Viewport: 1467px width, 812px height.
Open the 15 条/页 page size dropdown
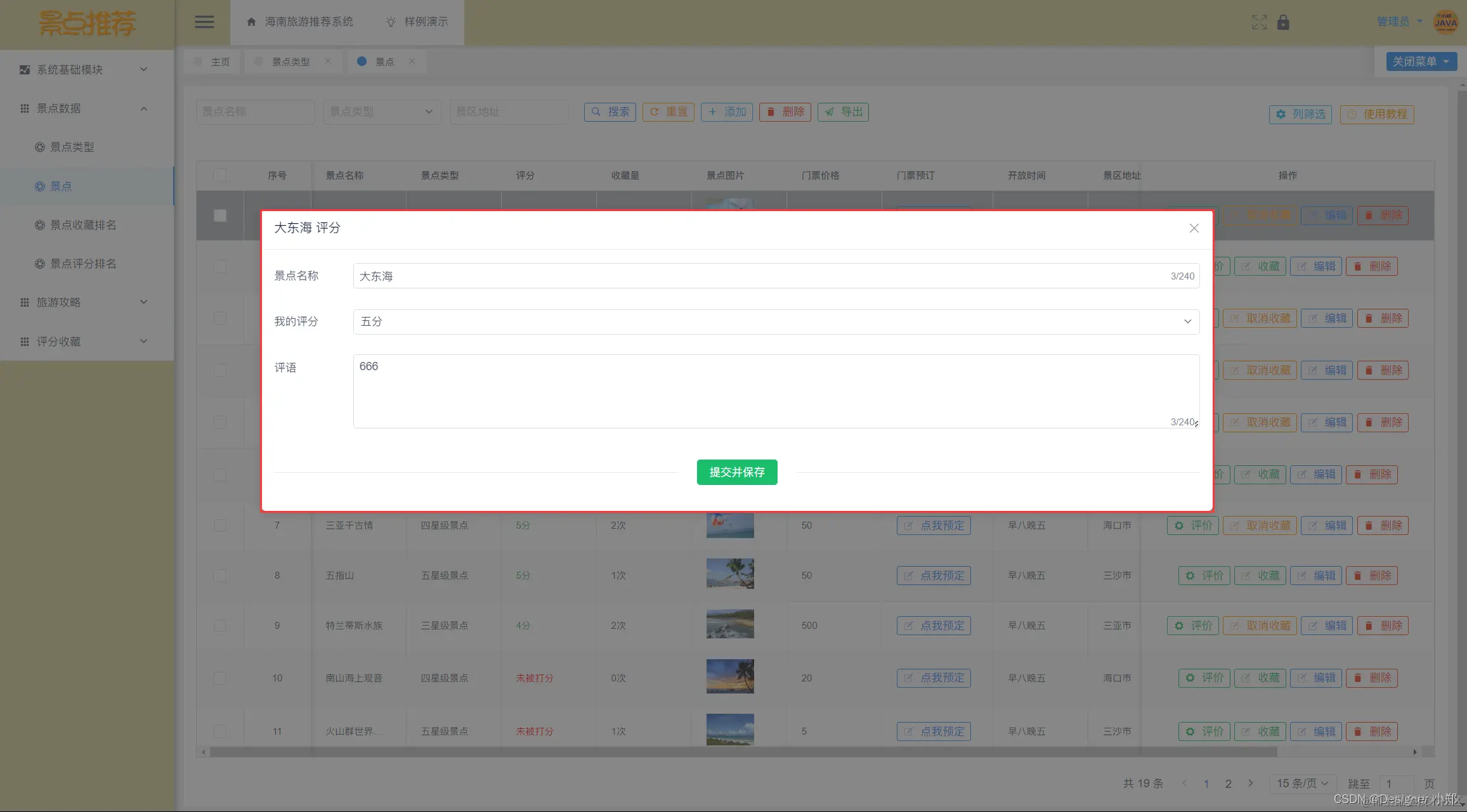[1302, 783]
